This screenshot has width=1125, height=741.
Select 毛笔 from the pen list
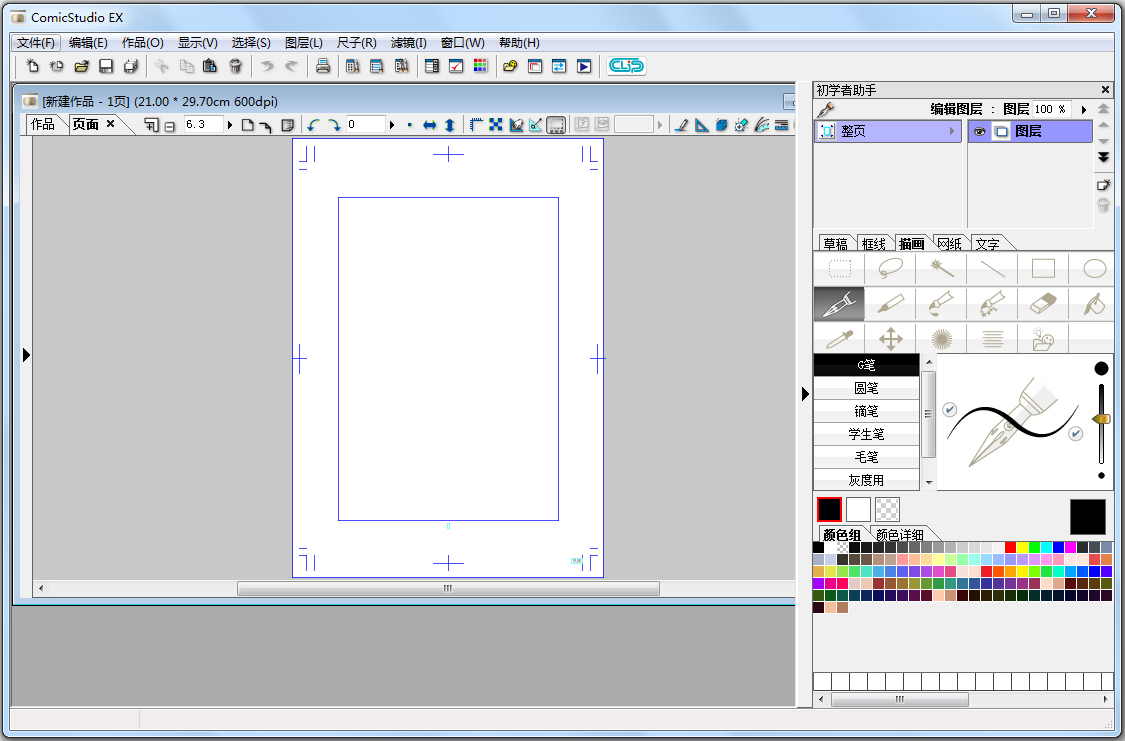[867, 457]
